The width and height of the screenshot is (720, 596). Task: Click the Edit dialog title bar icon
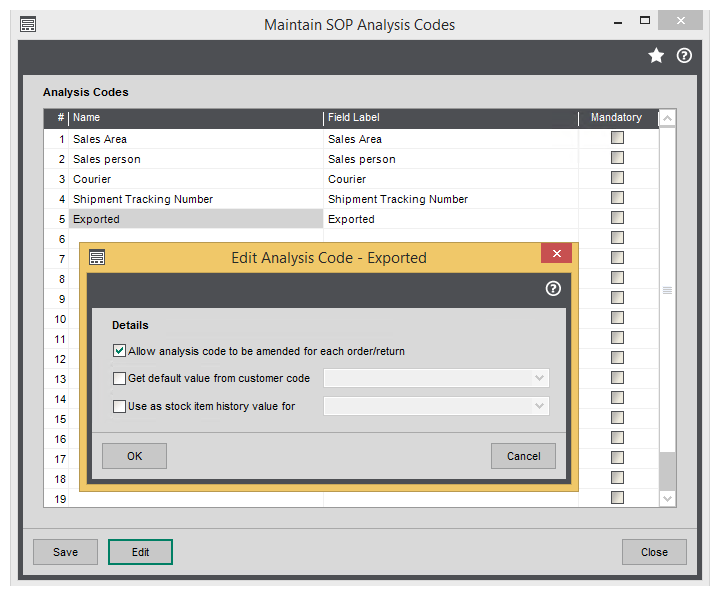point(97,258)
